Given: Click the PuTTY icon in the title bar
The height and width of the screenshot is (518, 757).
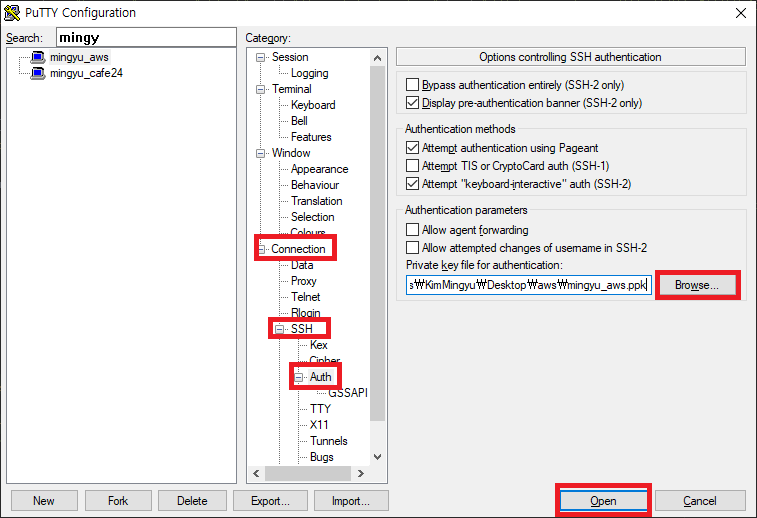Looking at the screenshot, I should [x=11, y=13].
